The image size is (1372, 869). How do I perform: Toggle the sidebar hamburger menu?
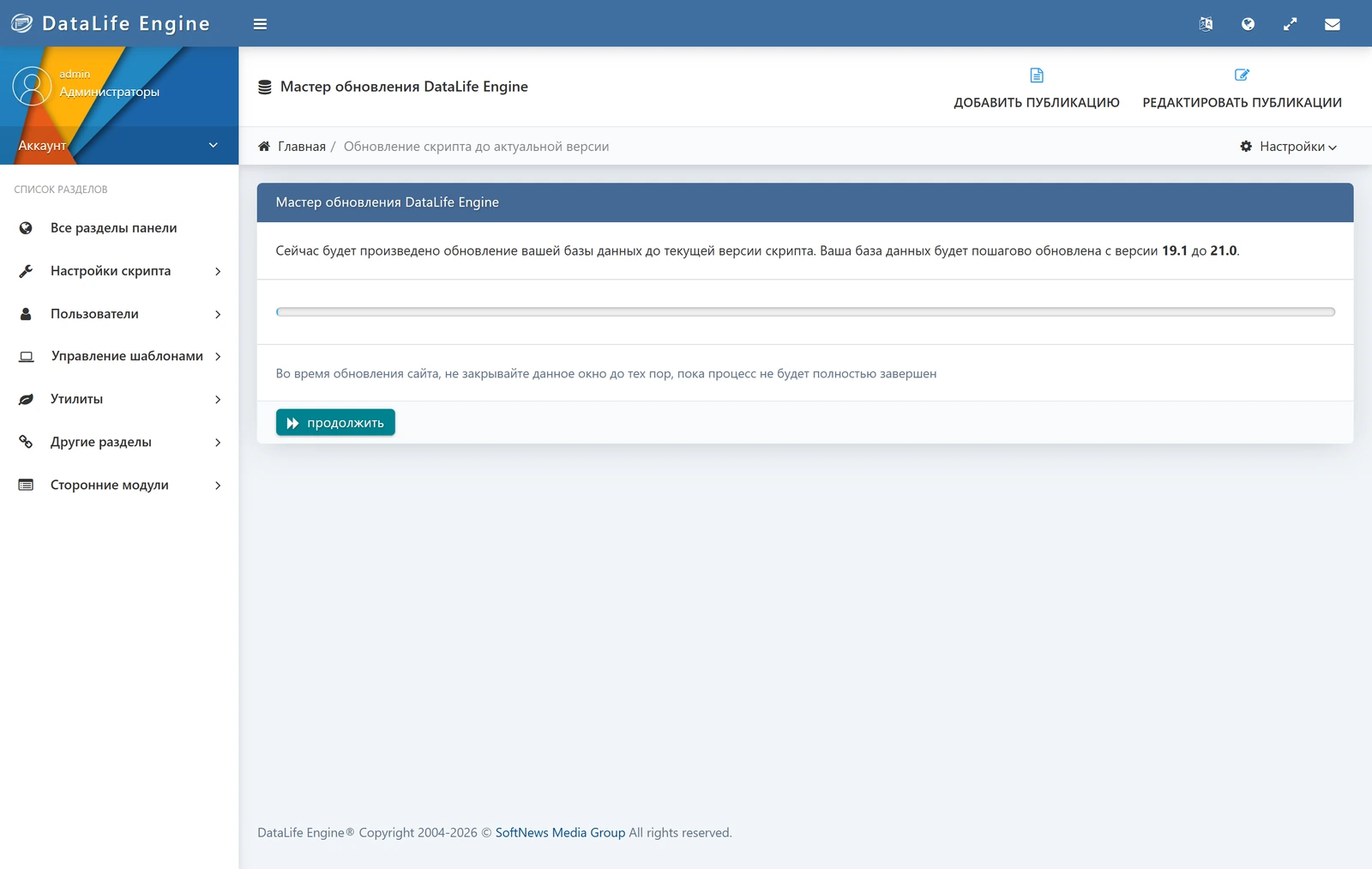260,24
